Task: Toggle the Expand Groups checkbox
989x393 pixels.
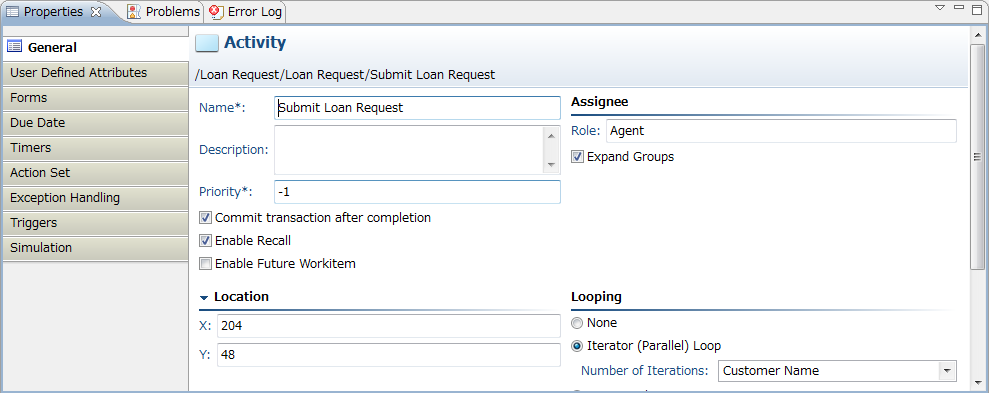Action: pyautogui.click(x=577, y=156)
